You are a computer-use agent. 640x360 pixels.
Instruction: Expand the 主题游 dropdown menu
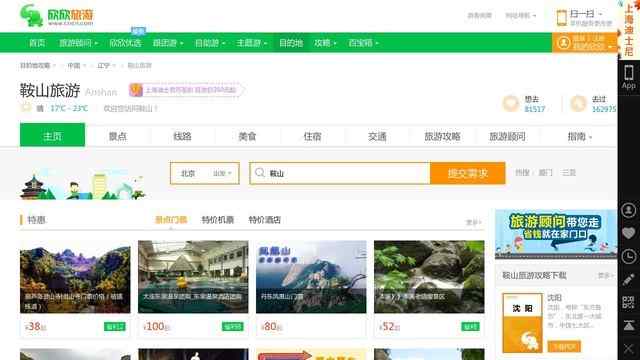click(251, 43)
